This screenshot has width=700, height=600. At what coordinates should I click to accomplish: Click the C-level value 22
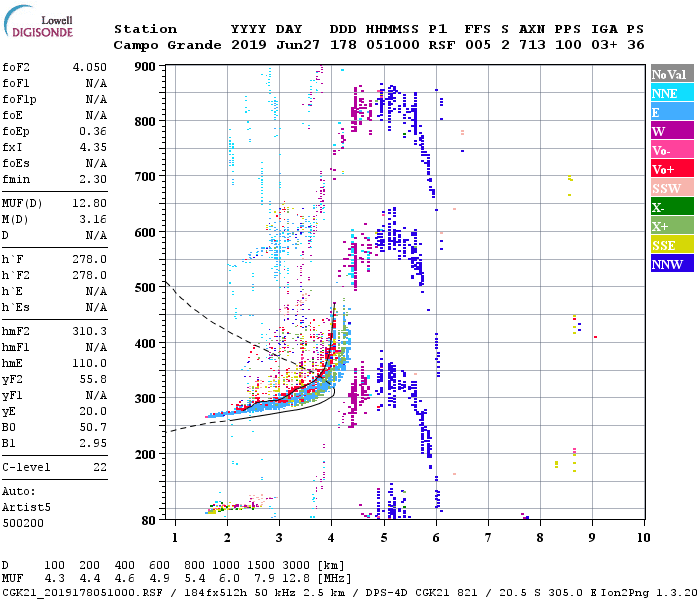point(100,467)
